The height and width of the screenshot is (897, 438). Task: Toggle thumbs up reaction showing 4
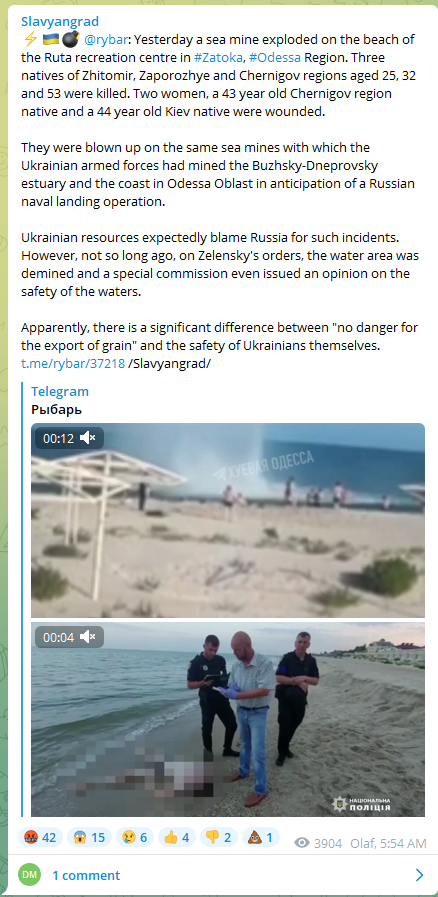(x=177, y=838)
